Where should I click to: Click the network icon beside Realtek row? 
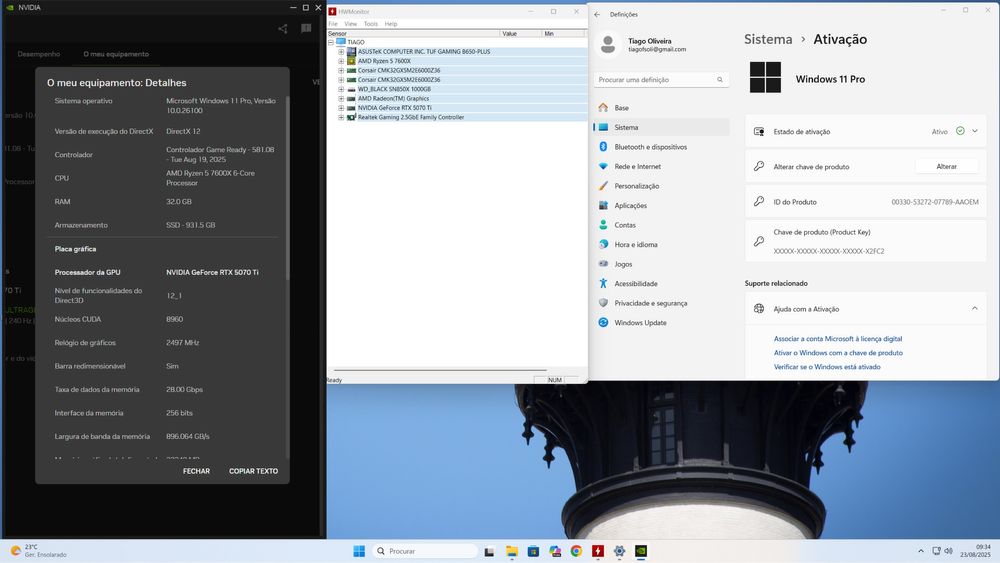click(x=351, y=117)
